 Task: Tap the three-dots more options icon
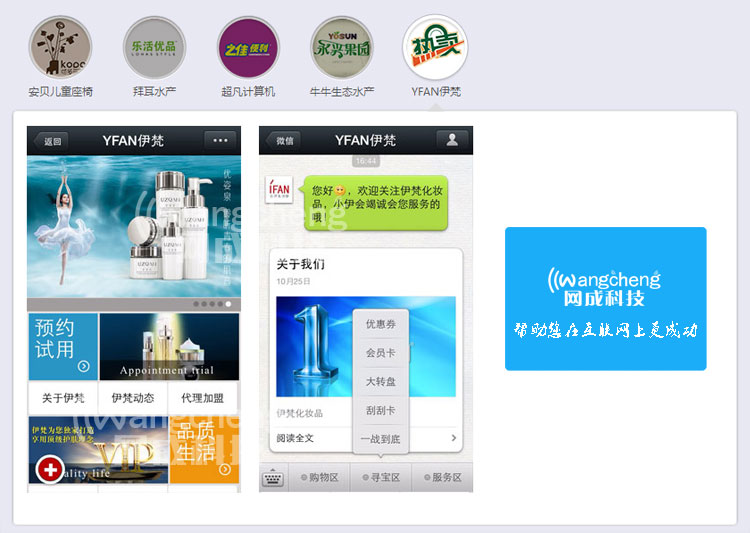pyautogui.click(x=221, y=141)
